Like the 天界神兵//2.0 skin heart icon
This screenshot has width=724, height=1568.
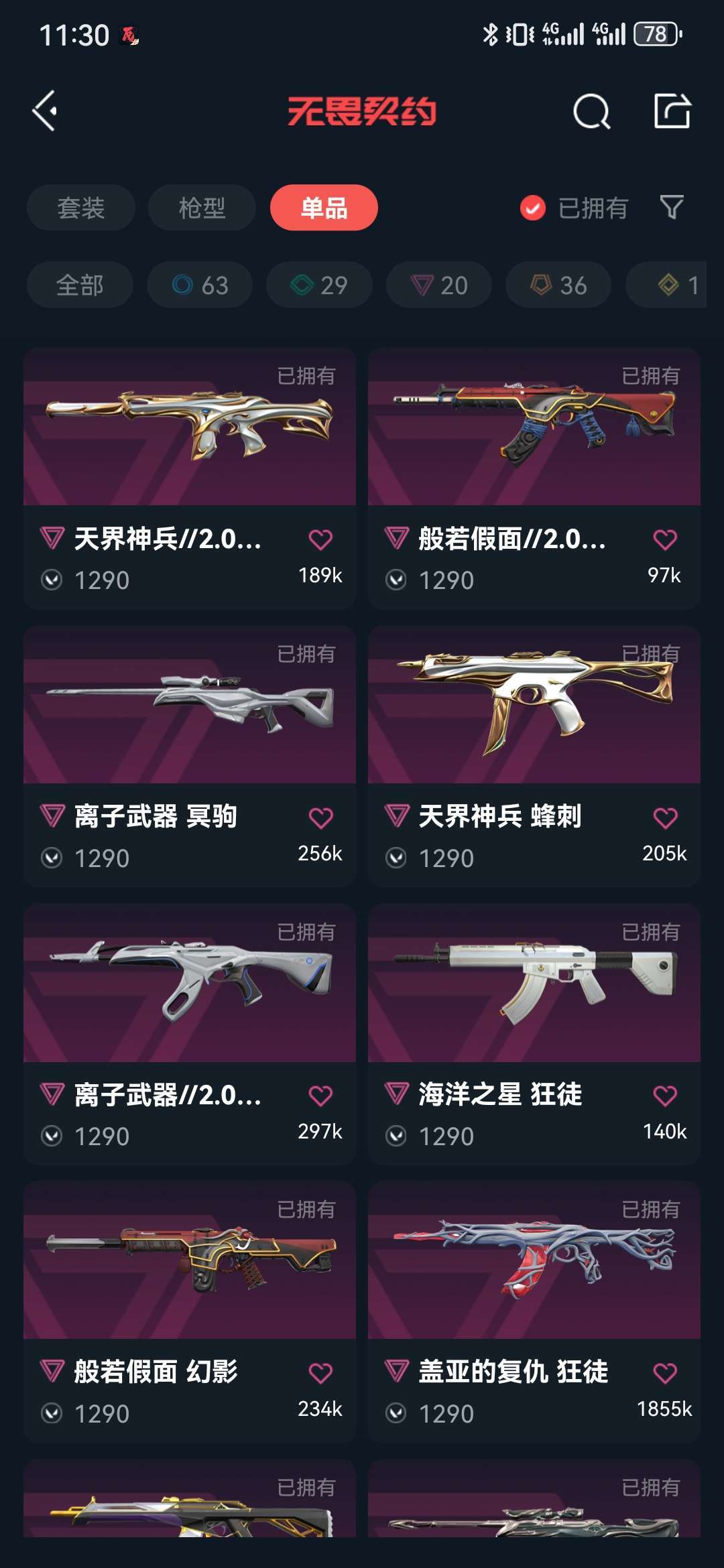tap(320, 539)
